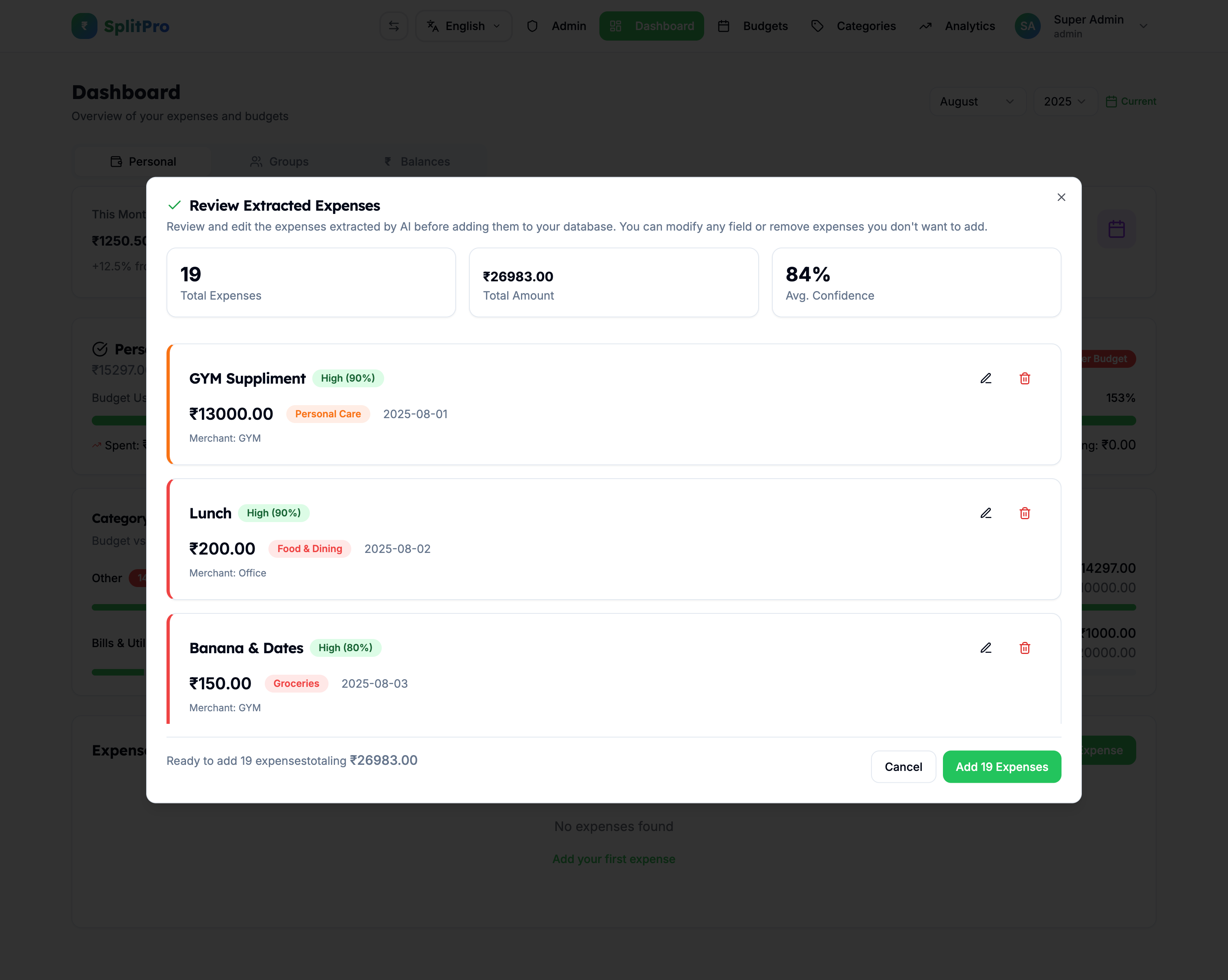Edit the GYM Suppliment expense
This screenshot has width=1228, height=980.
tap(986, 378)
